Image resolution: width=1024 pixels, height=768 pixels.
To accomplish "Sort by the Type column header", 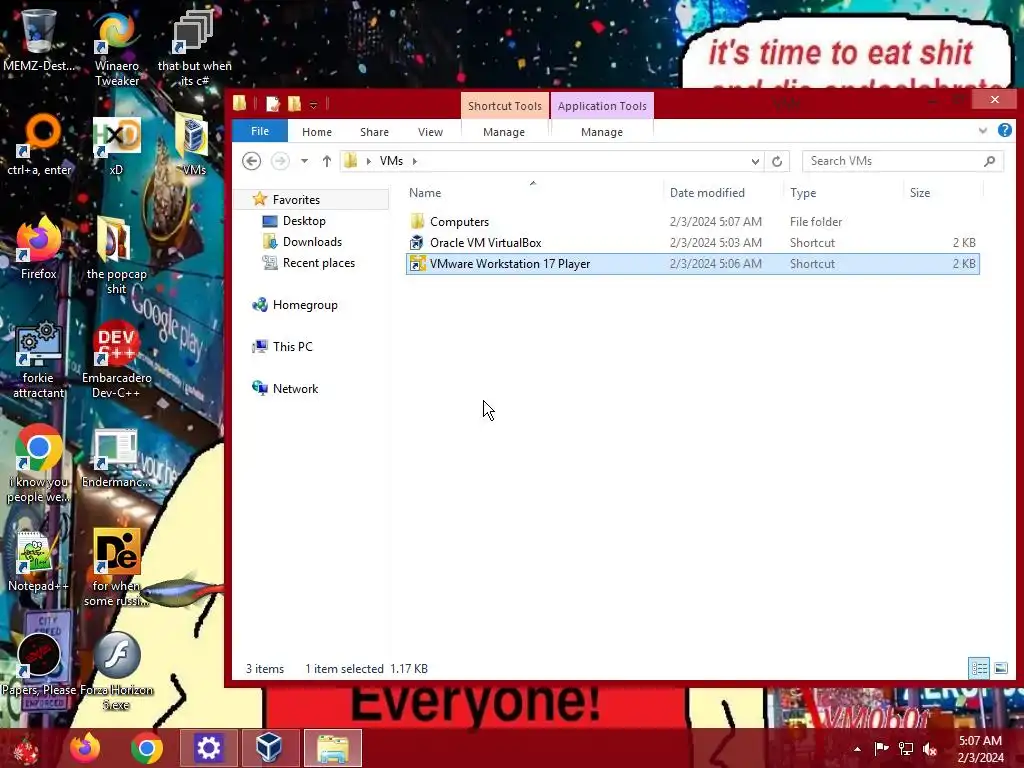I will (842, 193).
